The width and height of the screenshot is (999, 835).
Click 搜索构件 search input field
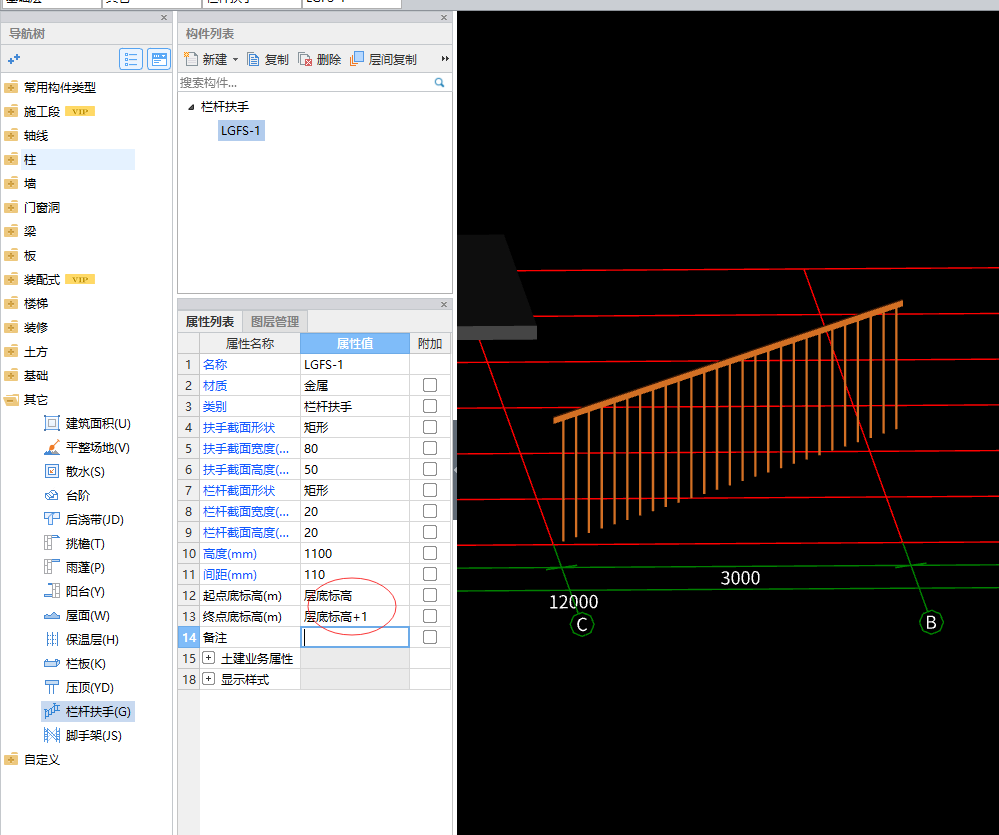click(305, 83)
